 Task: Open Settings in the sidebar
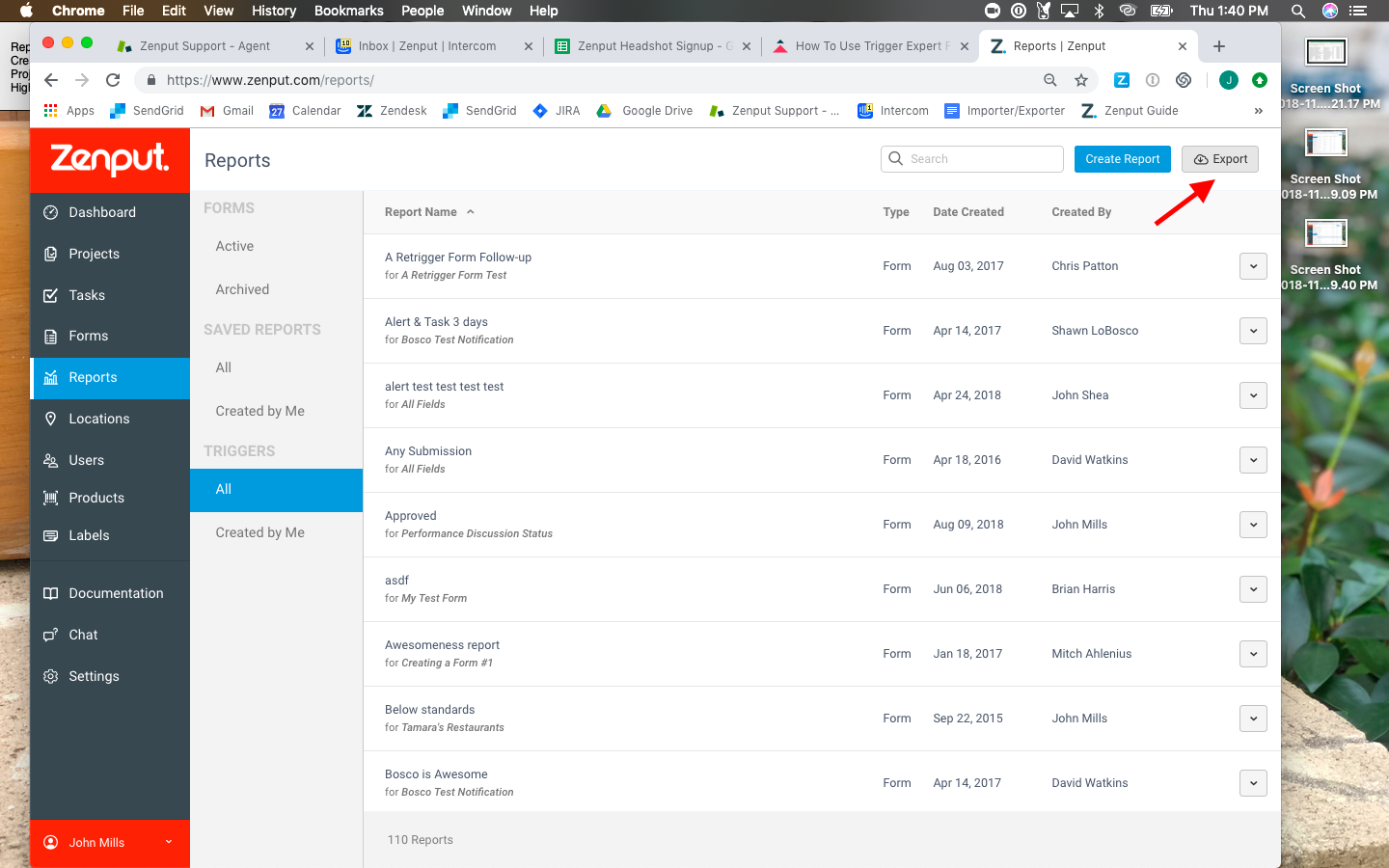[110, 676]
